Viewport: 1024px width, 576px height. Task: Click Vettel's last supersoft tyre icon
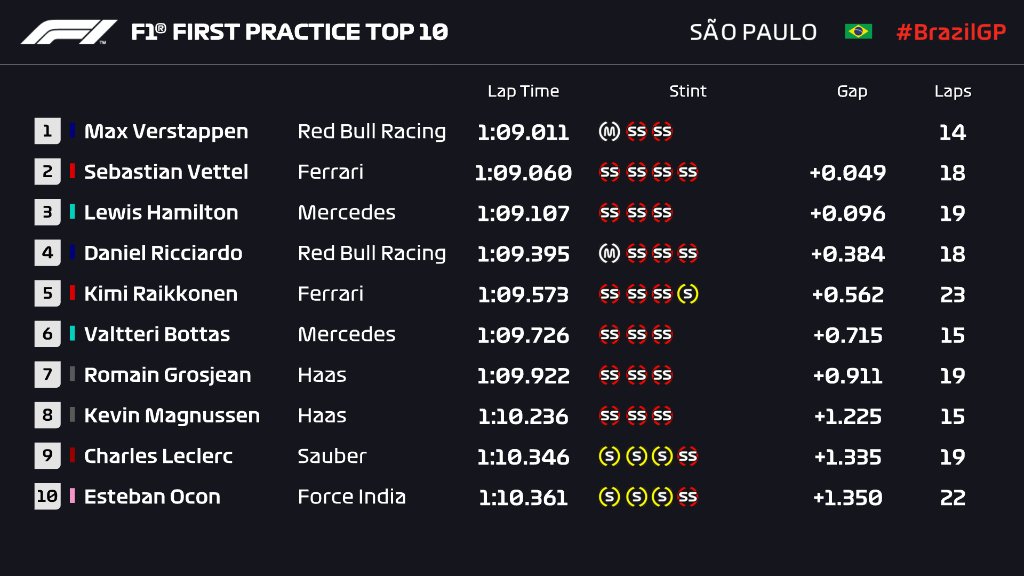687,172
